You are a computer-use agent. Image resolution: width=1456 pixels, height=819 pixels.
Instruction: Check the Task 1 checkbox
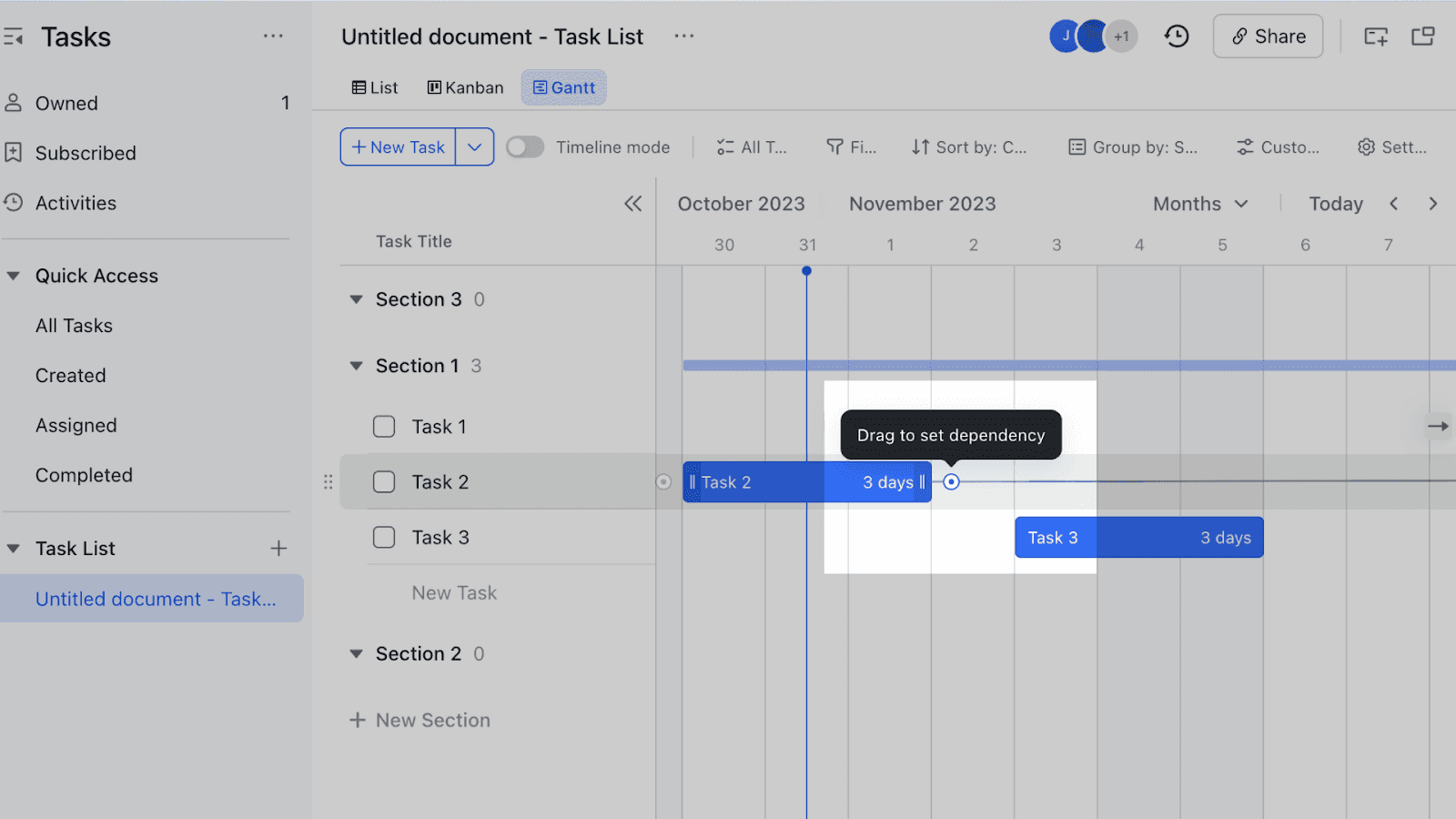click(383, 426)
